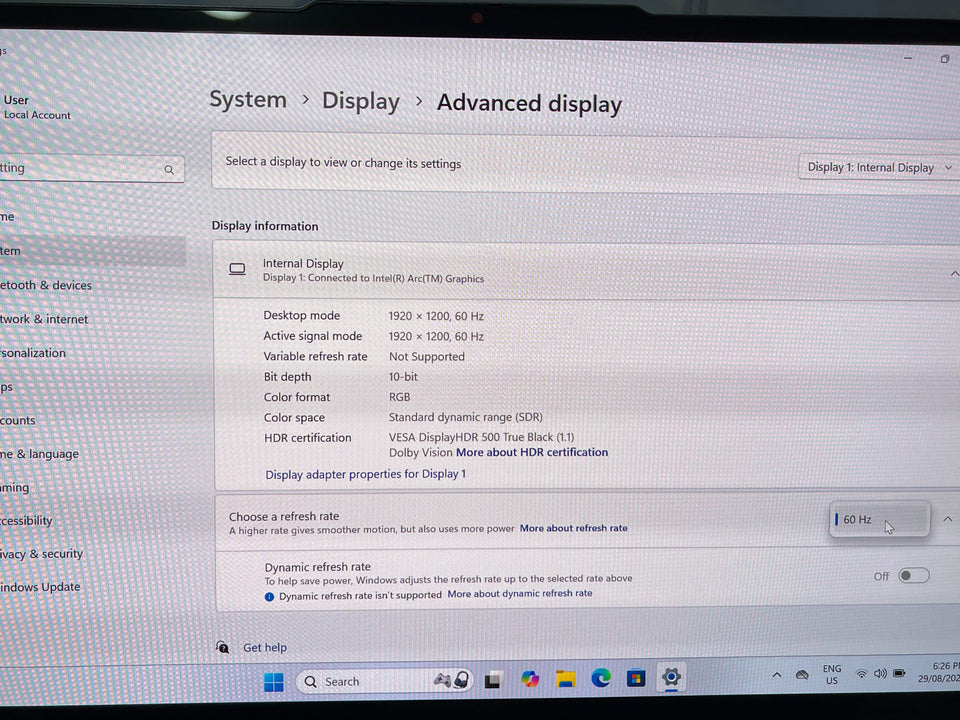This screenshot has height=720, width=960.
Task: Click the taskbar Search box
Action: (x=384, y=681)
